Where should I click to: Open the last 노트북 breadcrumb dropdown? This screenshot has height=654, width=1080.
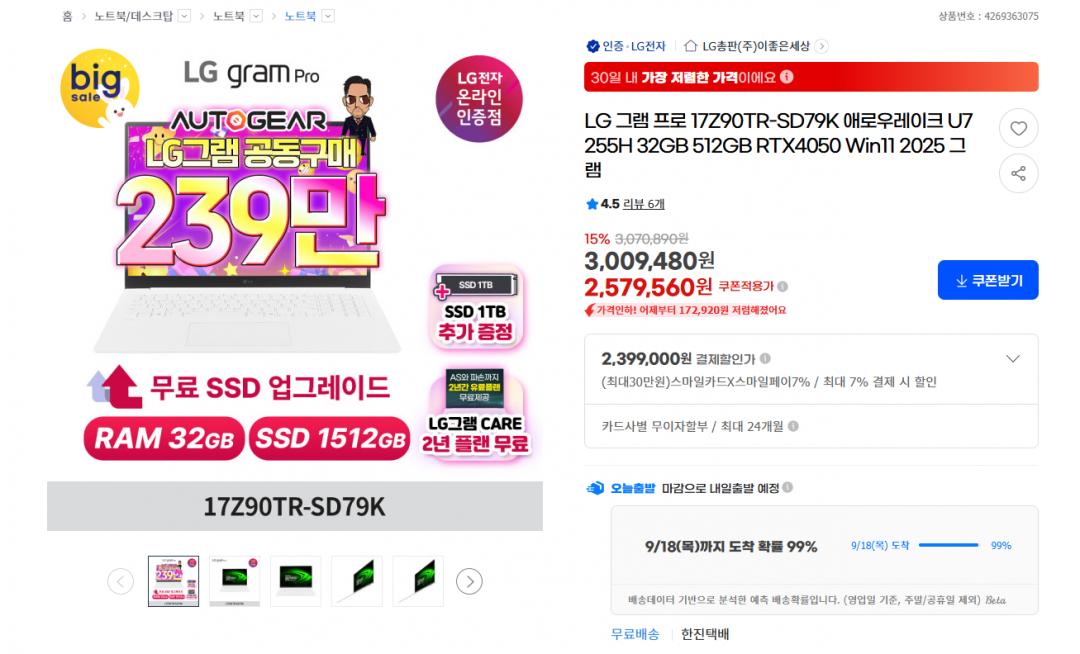328,16
